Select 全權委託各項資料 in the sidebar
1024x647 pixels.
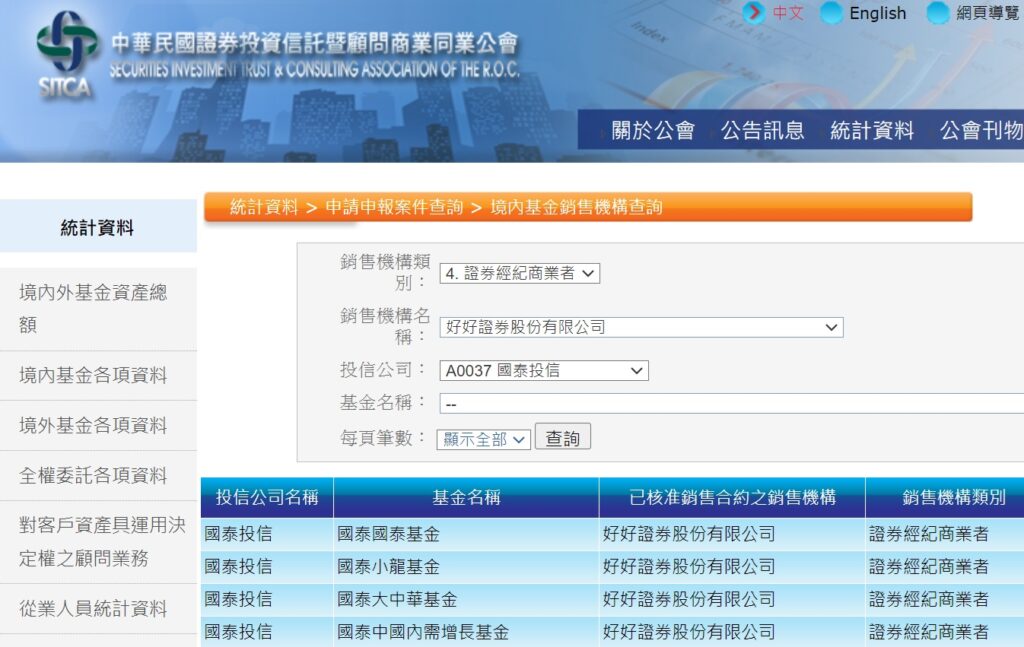pyautogui.click(x=98, y=476)
